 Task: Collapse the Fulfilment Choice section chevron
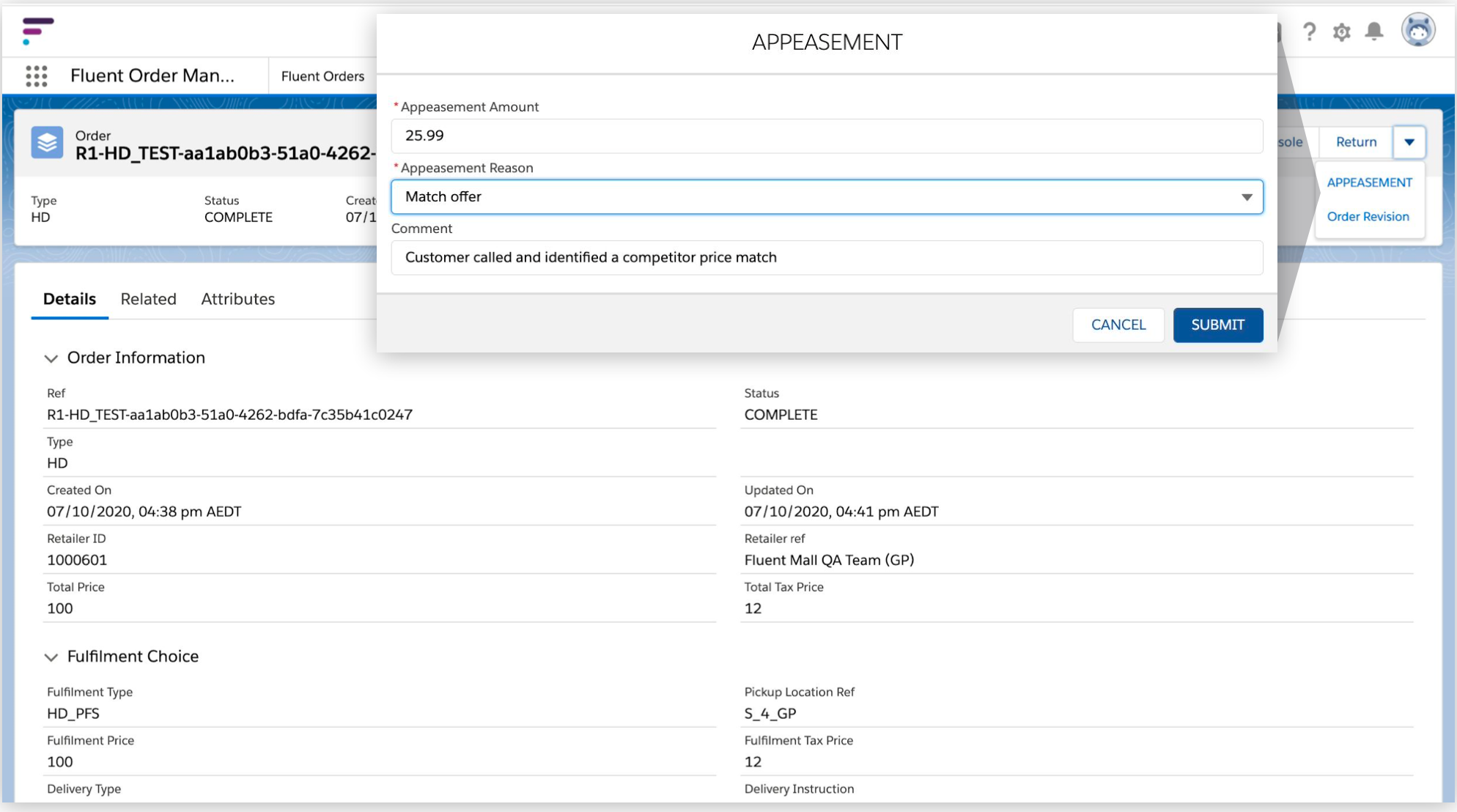point(51,657)
